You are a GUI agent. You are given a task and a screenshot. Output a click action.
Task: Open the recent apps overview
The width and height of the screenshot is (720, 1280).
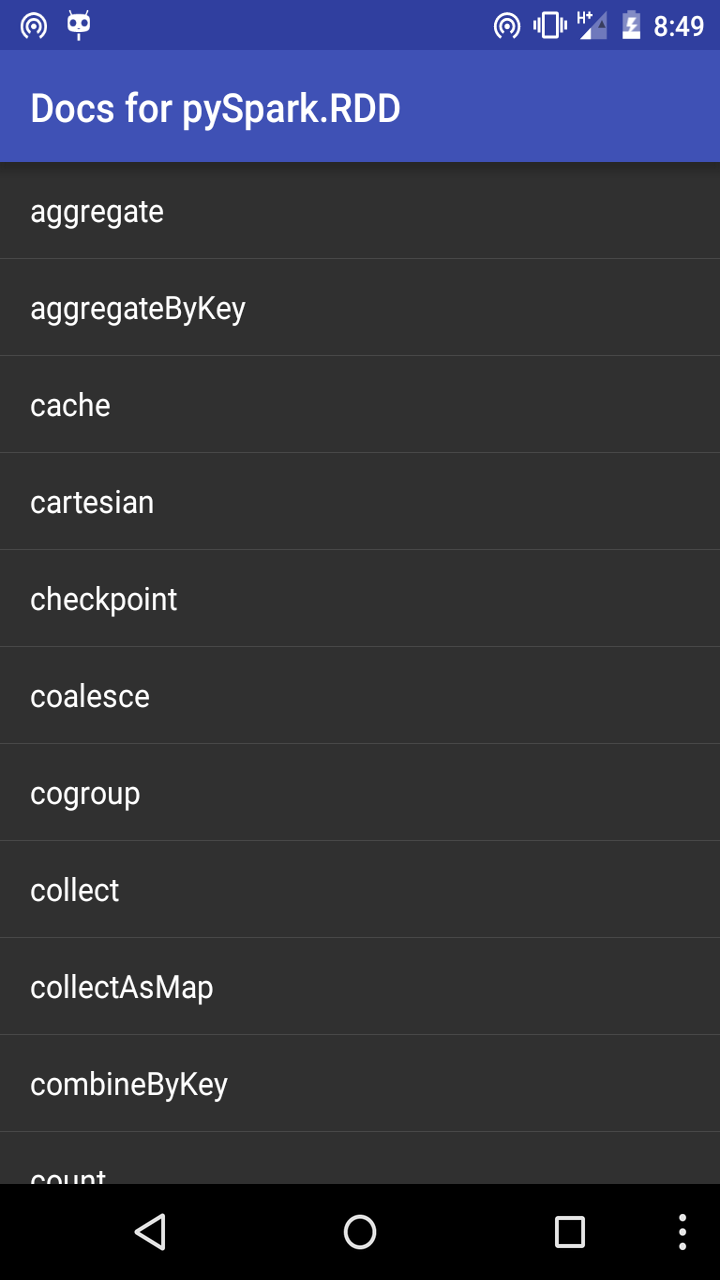[569, 1231]
